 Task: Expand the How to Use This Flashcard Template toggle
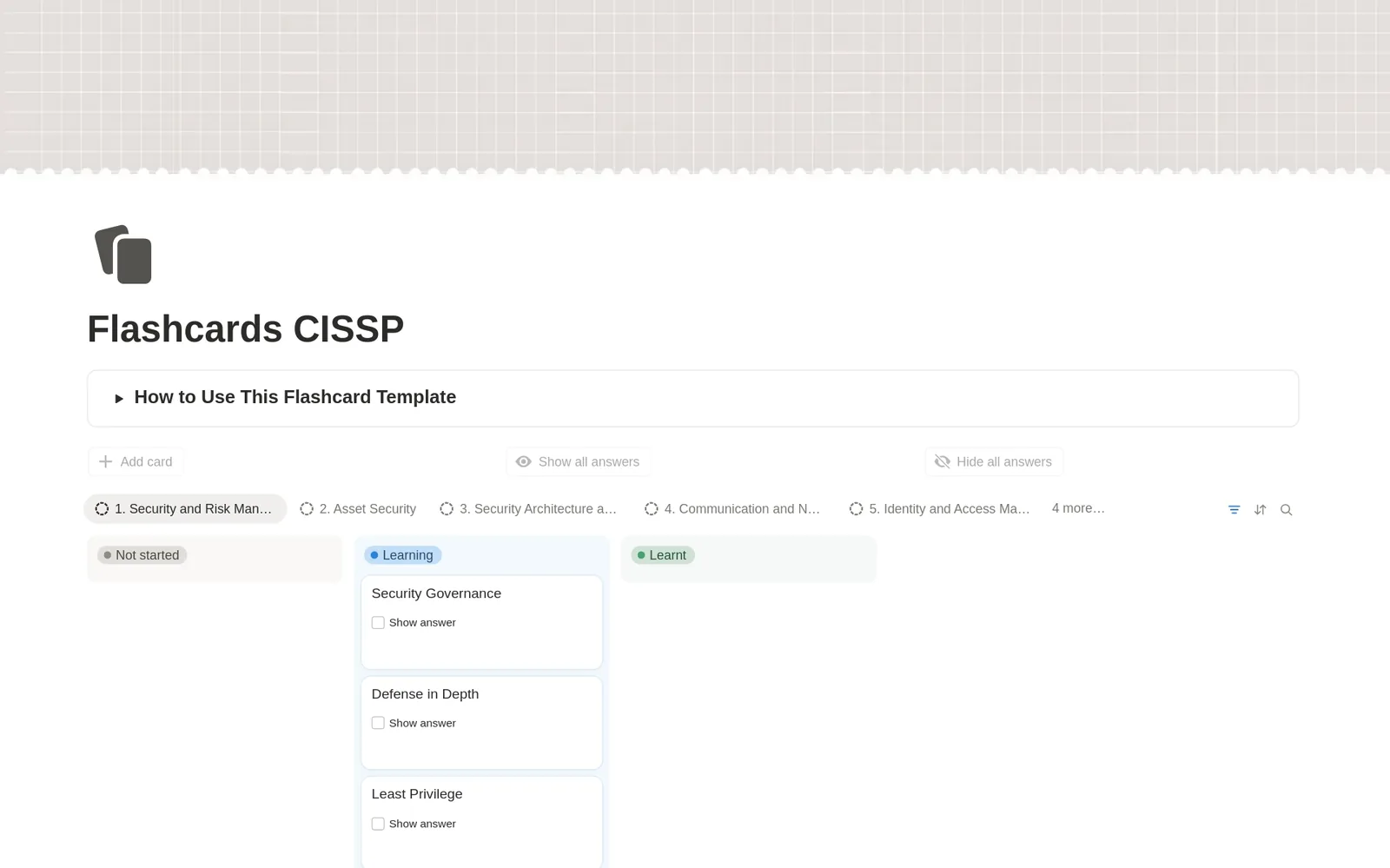coord(119,398)
